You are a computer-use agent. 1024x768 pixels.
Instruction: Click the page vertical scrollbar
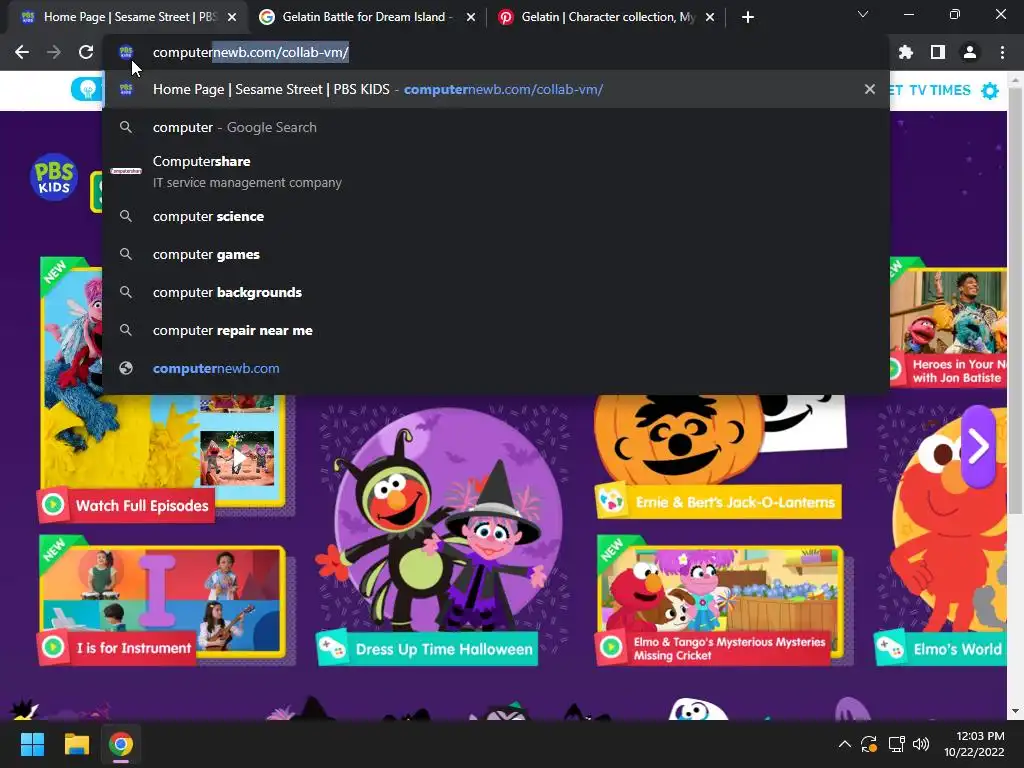pyautogui.click(x=1016, y=300)
